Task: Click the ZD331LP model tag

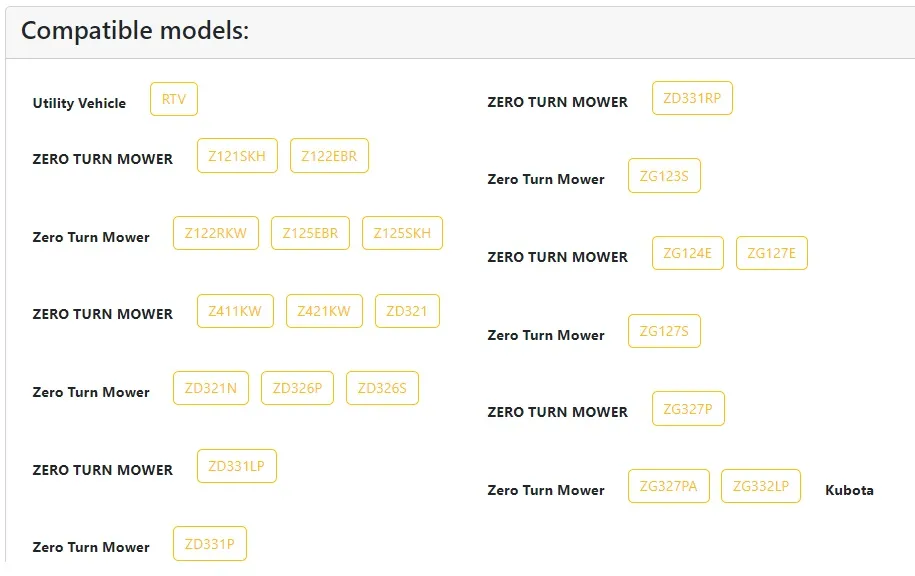Action: click(236, 466)
